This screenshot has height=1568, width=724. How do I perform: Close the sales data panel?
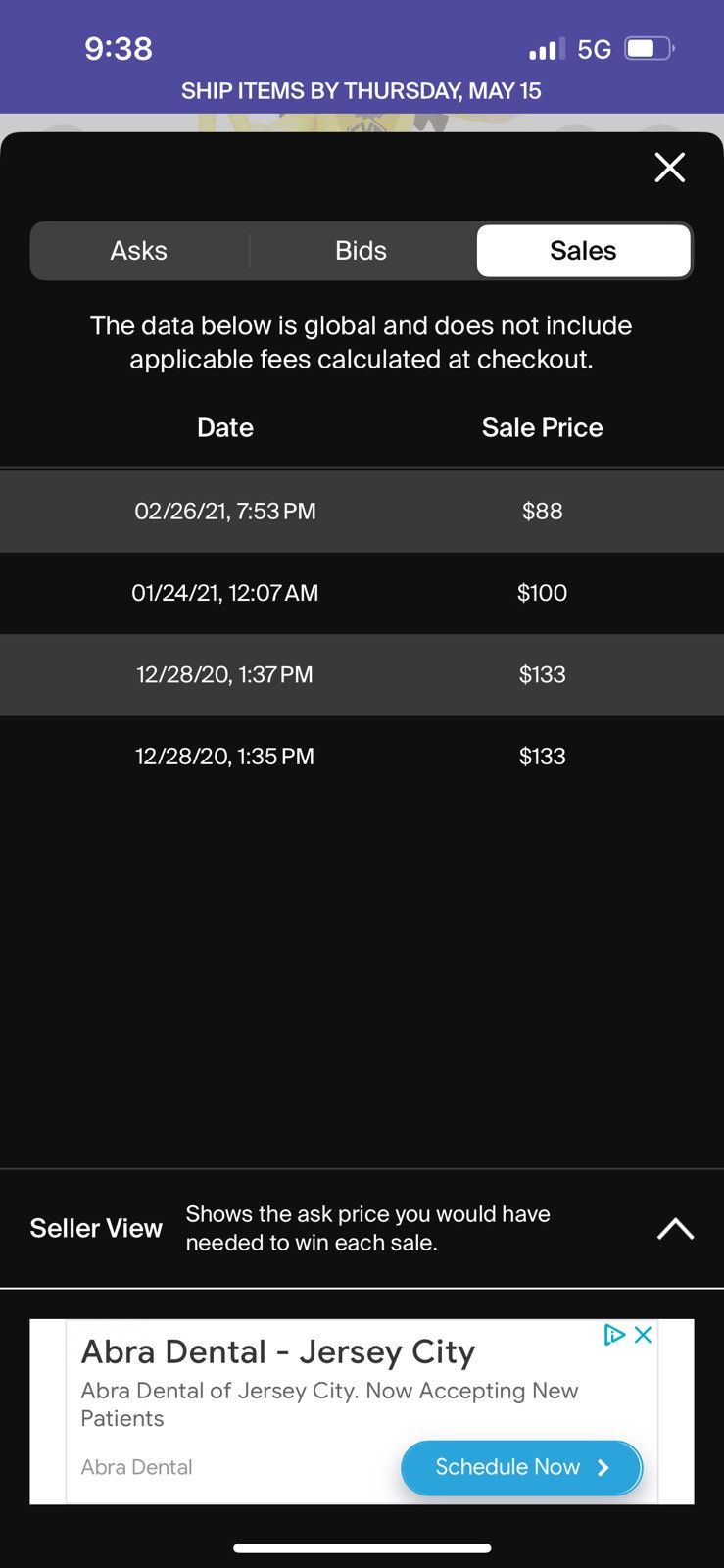click(x=669, y=168)
